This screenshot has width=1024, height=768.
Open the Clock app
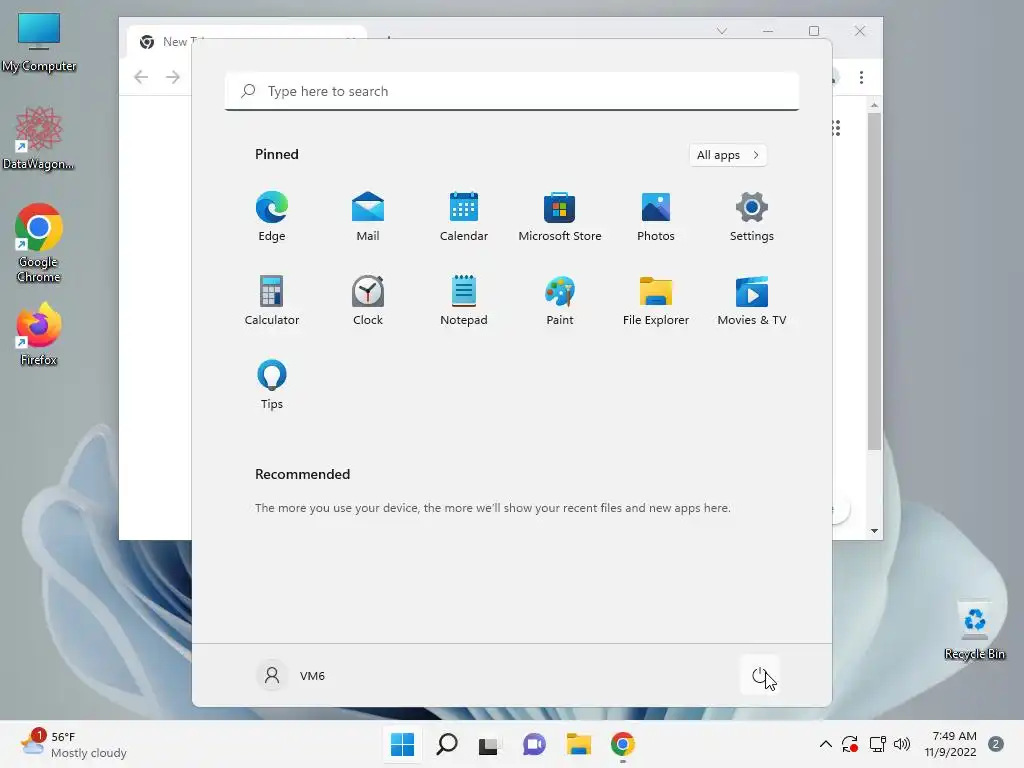click(x=368, y=300)
